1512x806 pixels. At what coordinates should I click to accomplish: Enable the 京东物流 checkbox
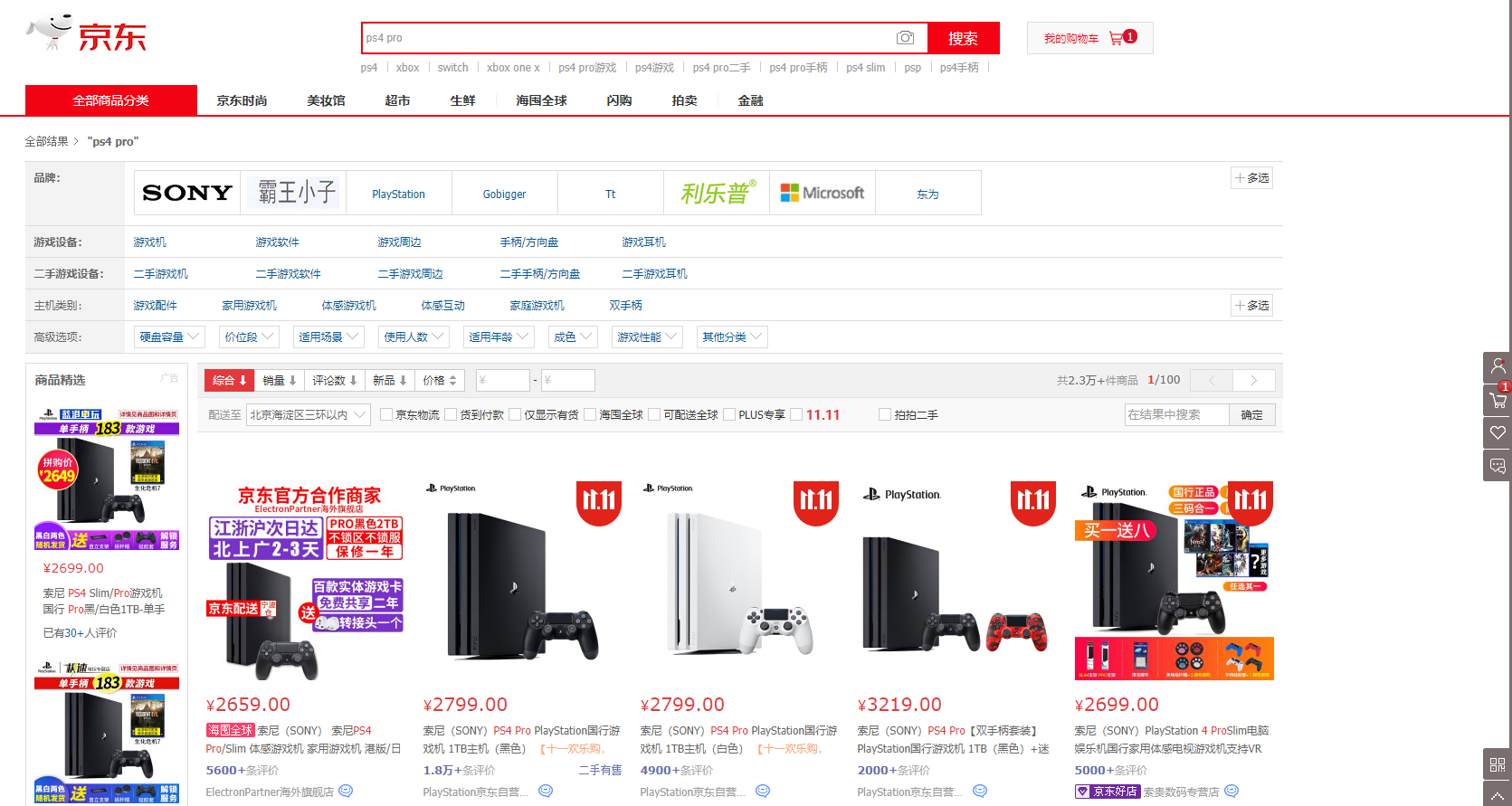point(386,415)
